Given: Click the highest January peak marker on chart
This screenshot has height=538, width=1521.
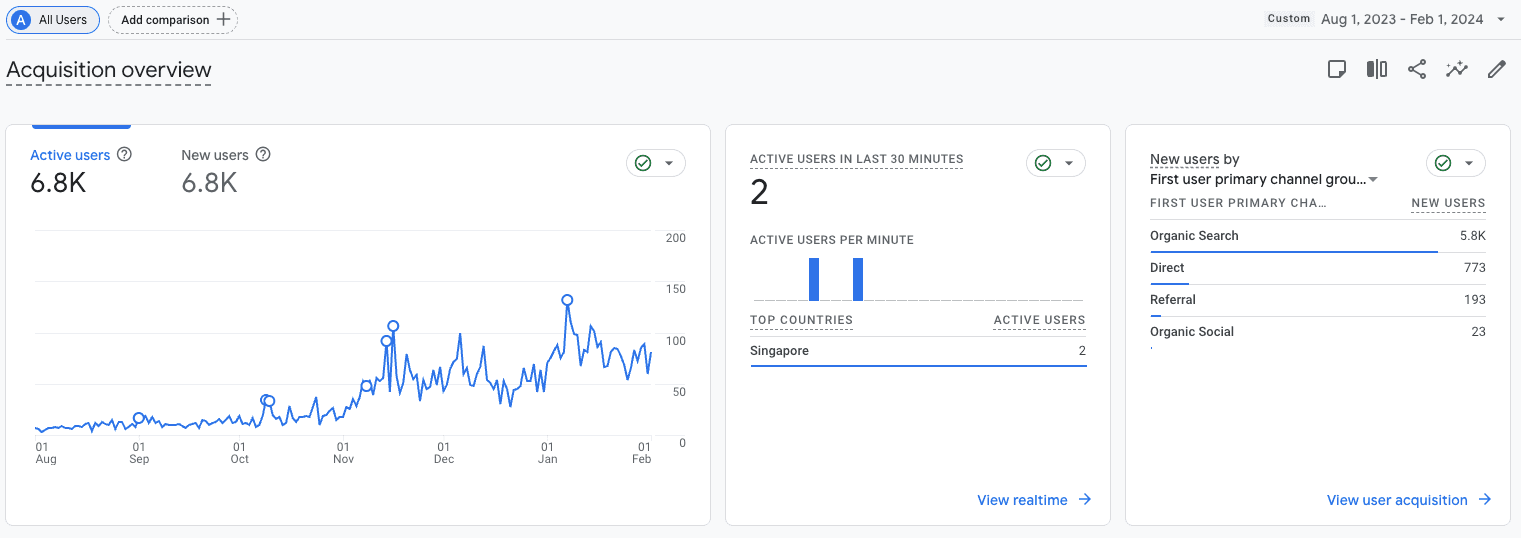Looking at the screenshot, I should click(567, 300).
